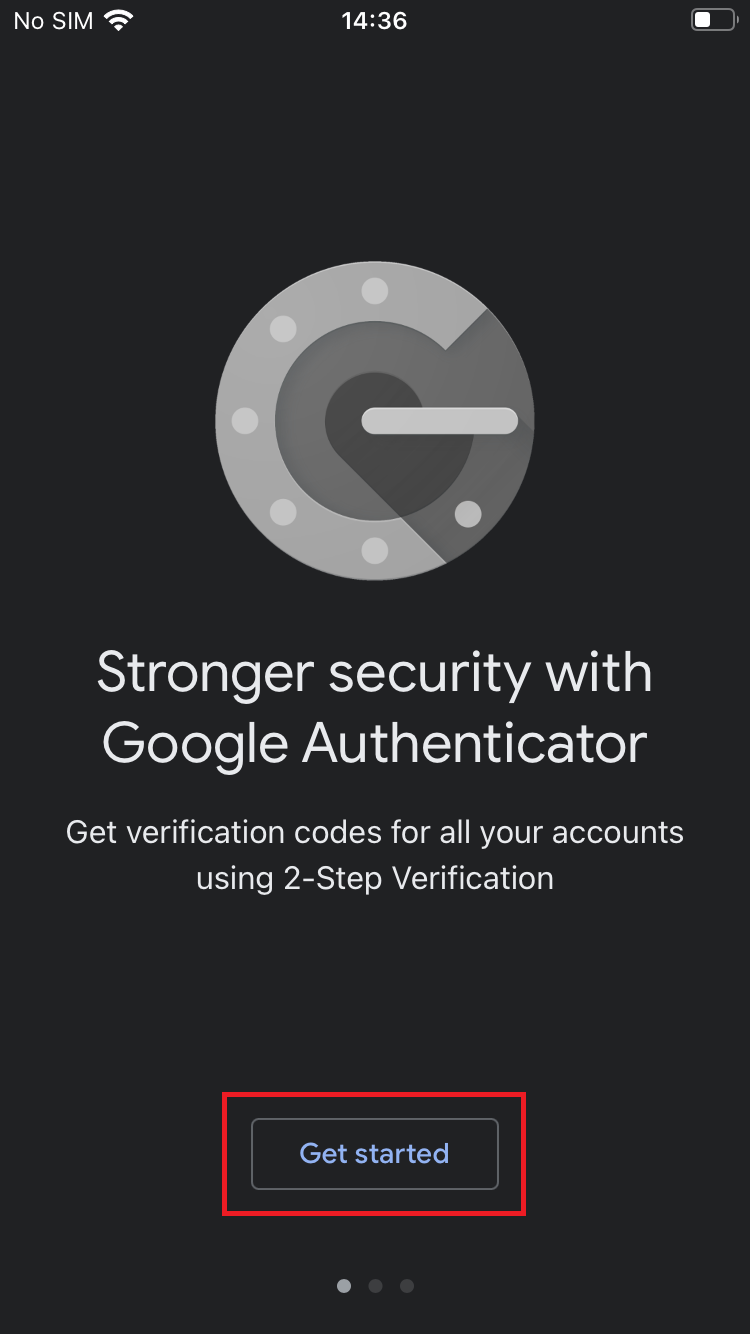Tap the No SIM carrier label
The width and height of the screenshot is (750, 1334).
point(53,21)
